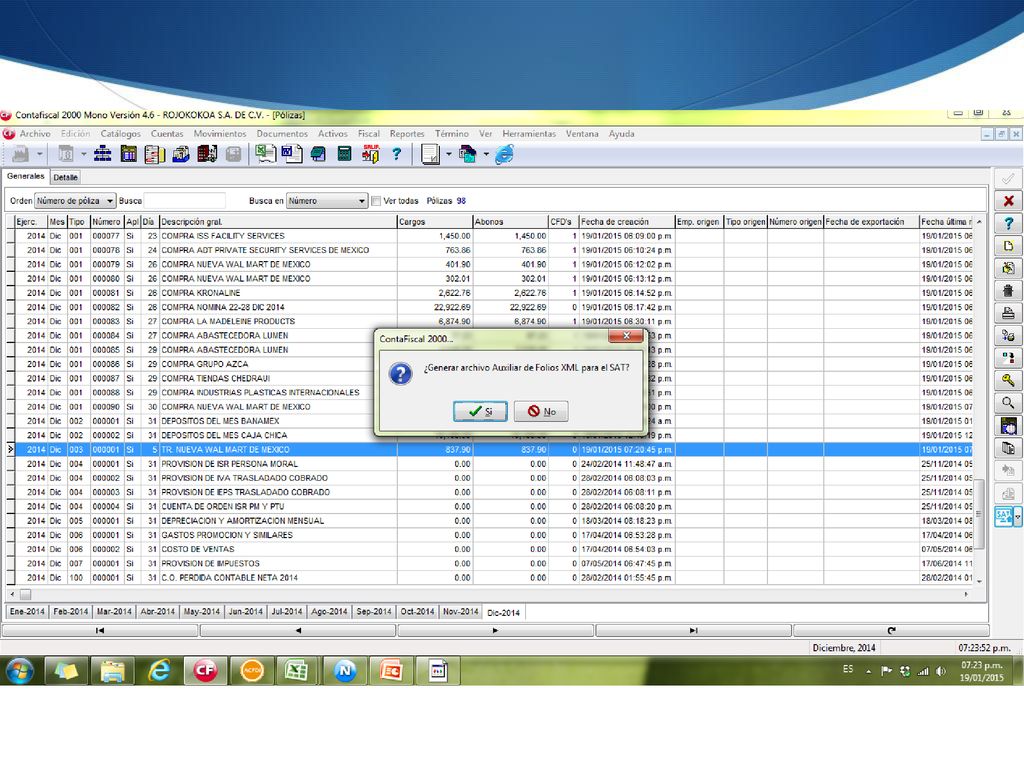
Task: Select row 'COSTO DE VENTAS'
Action: pyautogui.click(x=492, y=549)
